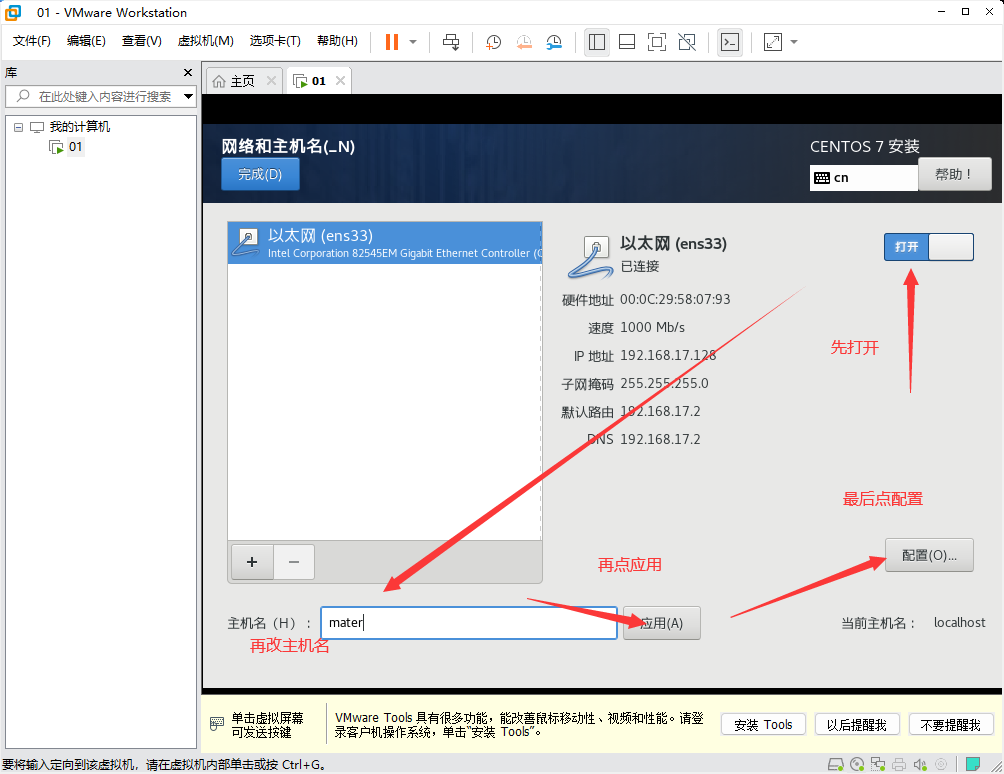
Task: Open the snapshot manager
Action: 554,42
